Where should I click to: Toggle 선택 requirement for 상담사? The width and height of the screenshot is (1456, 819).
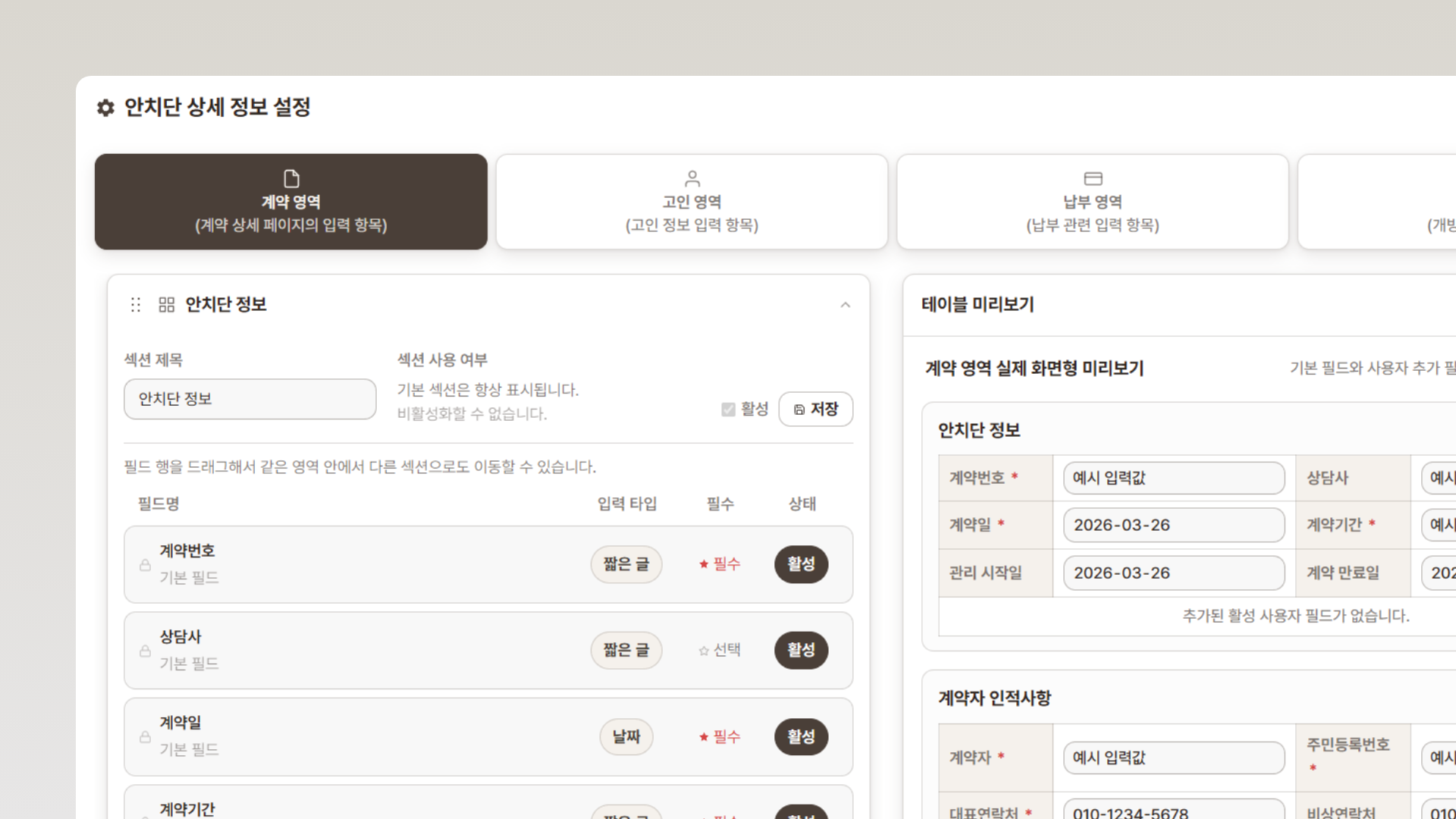pos(720,650)
